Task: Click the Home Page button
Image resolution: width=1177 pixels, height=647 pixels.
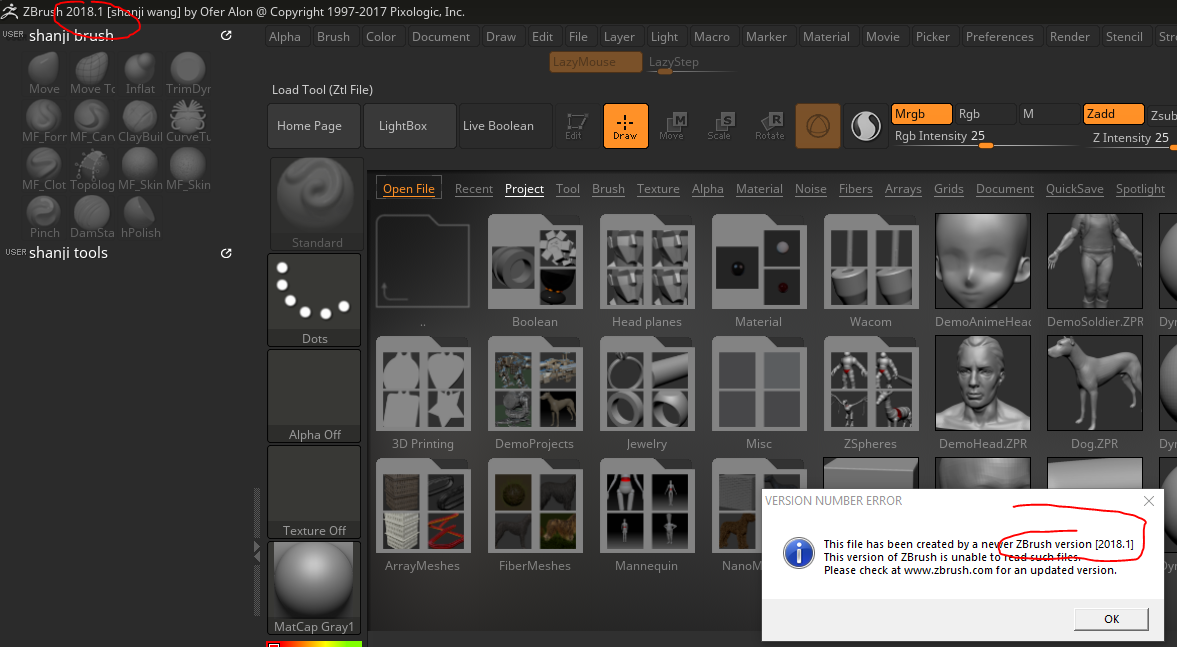Action: [314, 126]
